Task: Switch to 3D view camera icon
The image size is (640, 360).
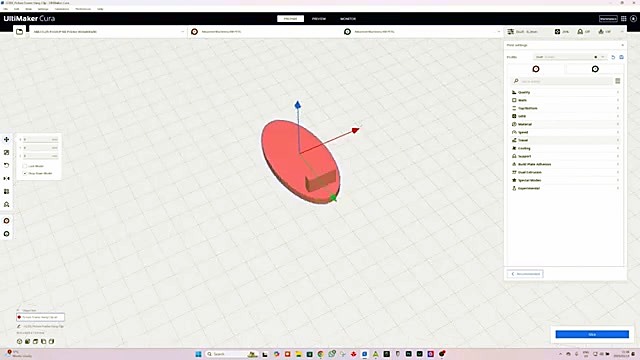Action: pyautogui.click(x=19, y=341)
